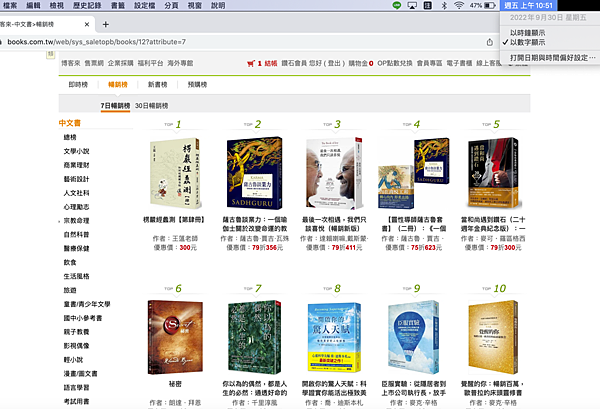Click the input method icon in menu bar
Screen dimensions: 600x409
[428, 5]
